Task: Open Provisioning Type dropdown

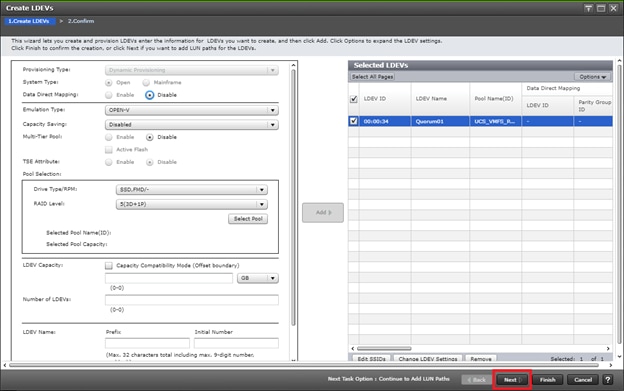Action: click(192, 70)
